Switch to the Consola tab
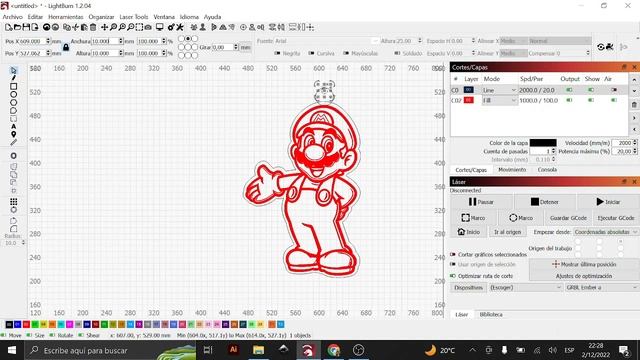 [547, 169]
